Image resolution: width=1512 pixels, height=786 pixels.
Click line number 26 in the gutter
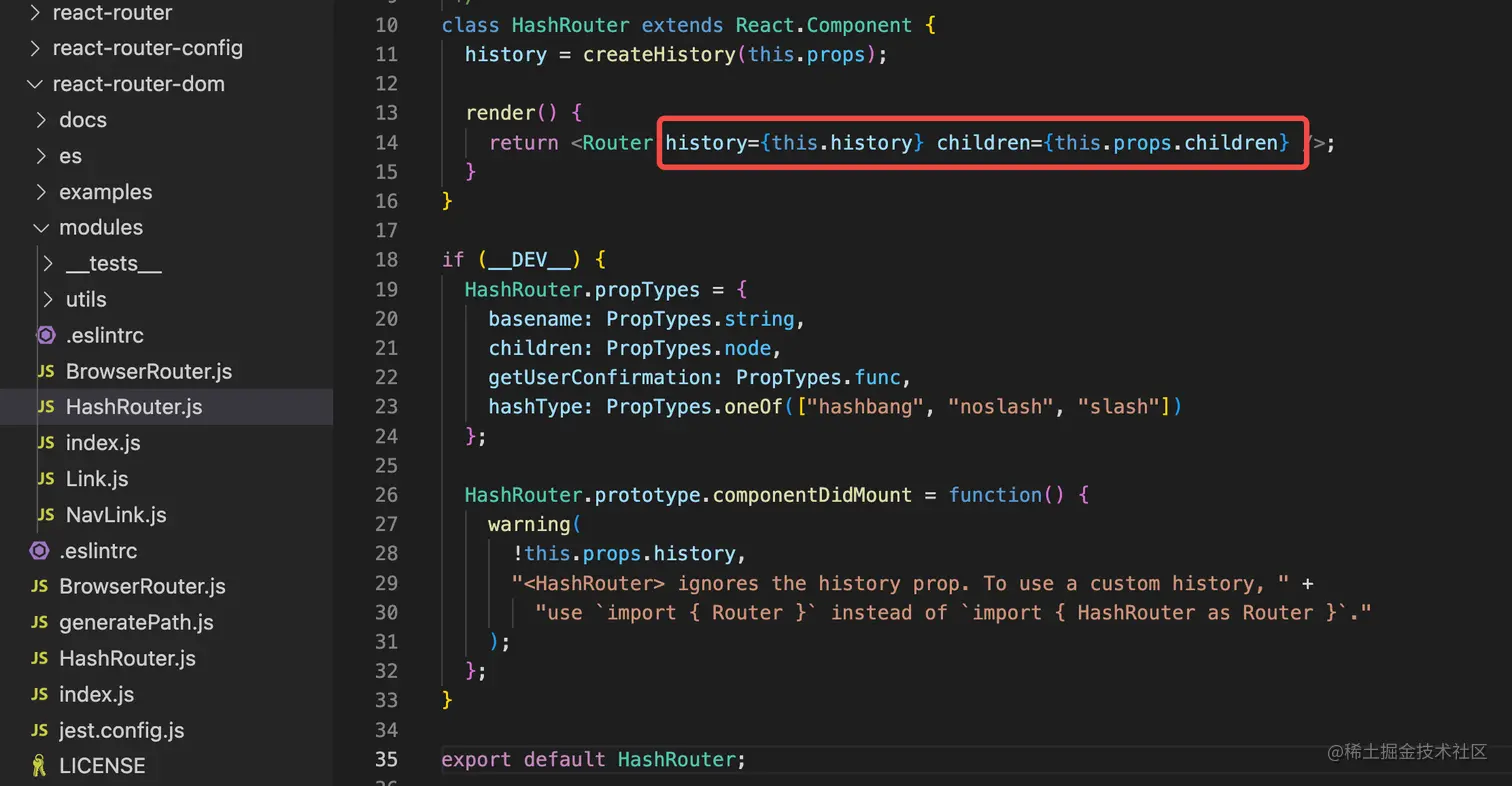[x=386, y=495]
